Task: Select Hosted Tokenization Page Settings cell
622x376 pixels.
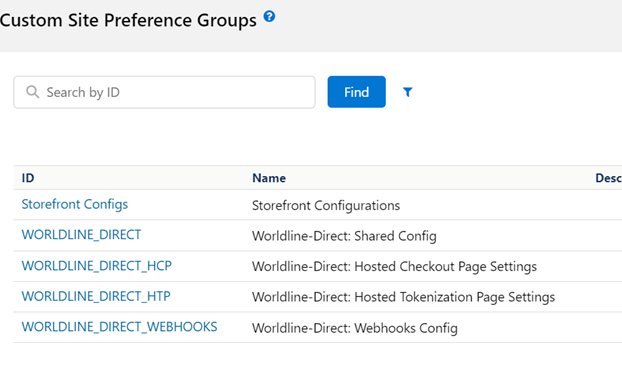Action: tap(403, 297)
